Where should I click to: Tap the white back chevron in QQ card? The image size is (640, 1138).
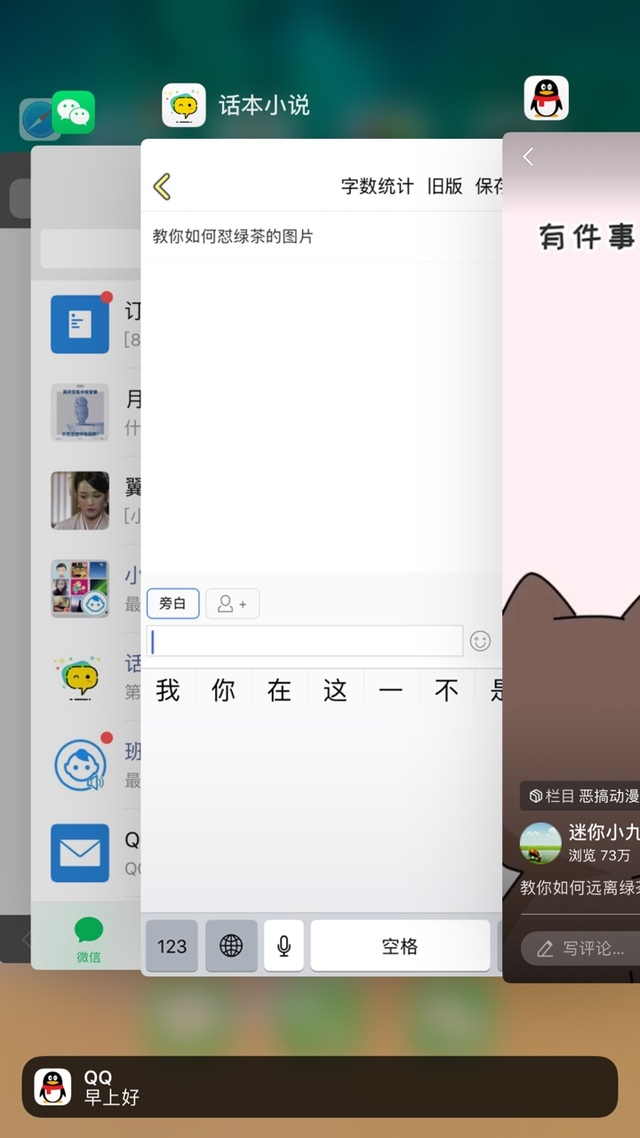(528, 157)
